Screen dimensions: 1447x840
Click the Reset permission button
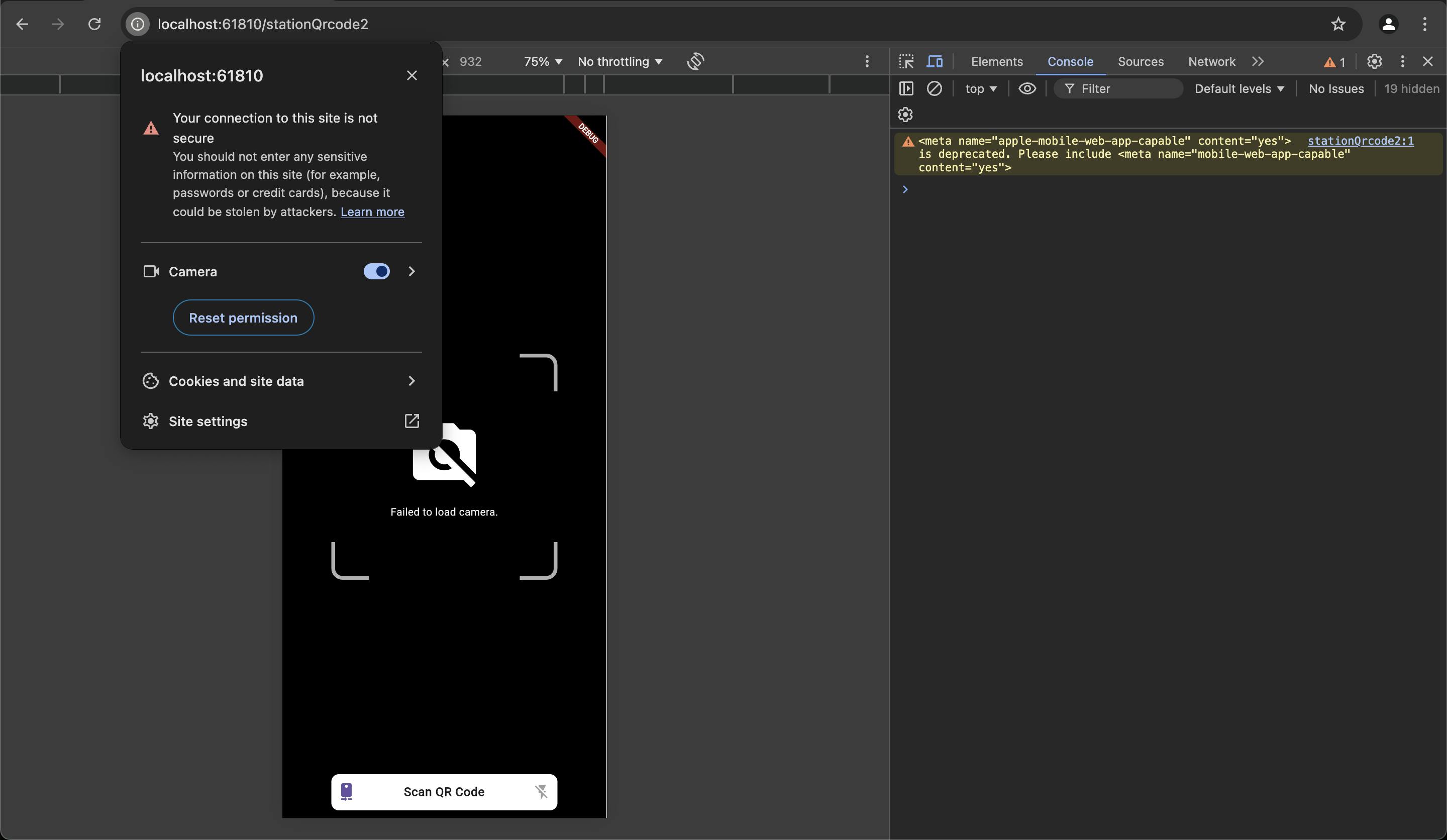243,318
